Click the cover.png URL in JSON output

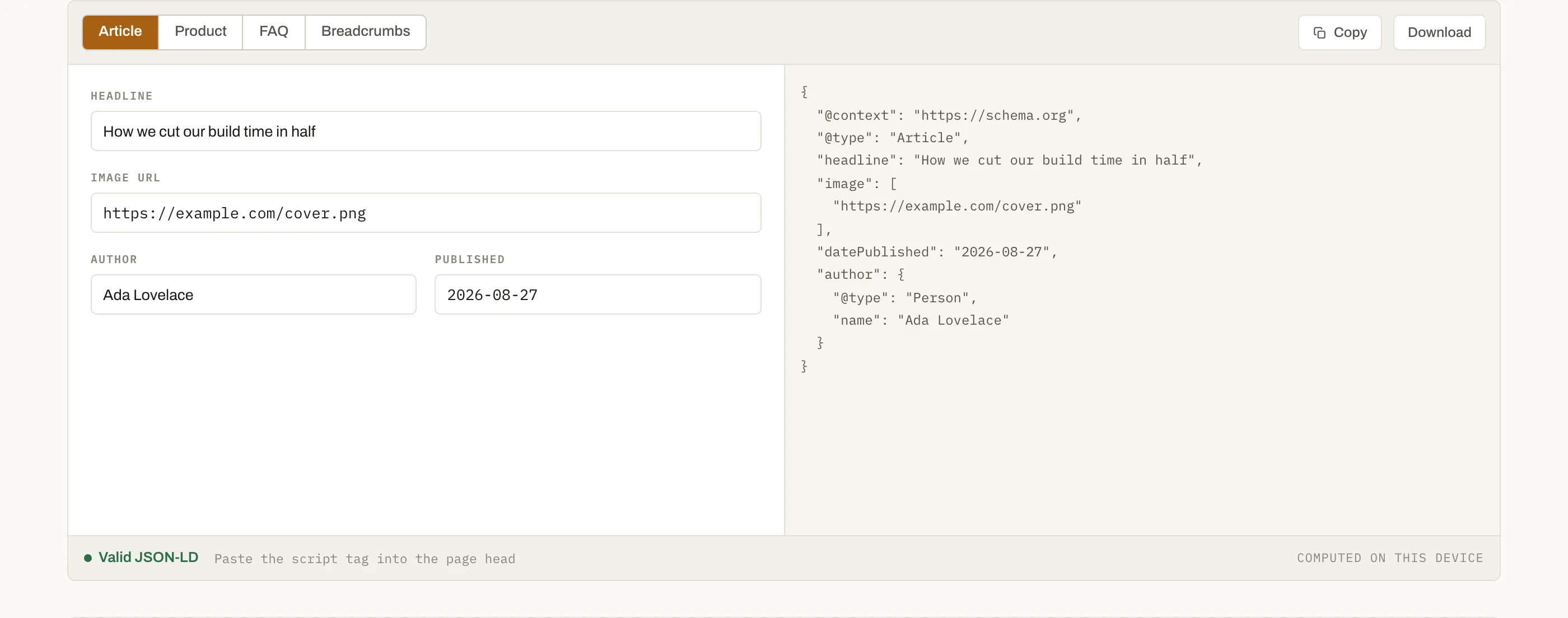tap(957, 206)
